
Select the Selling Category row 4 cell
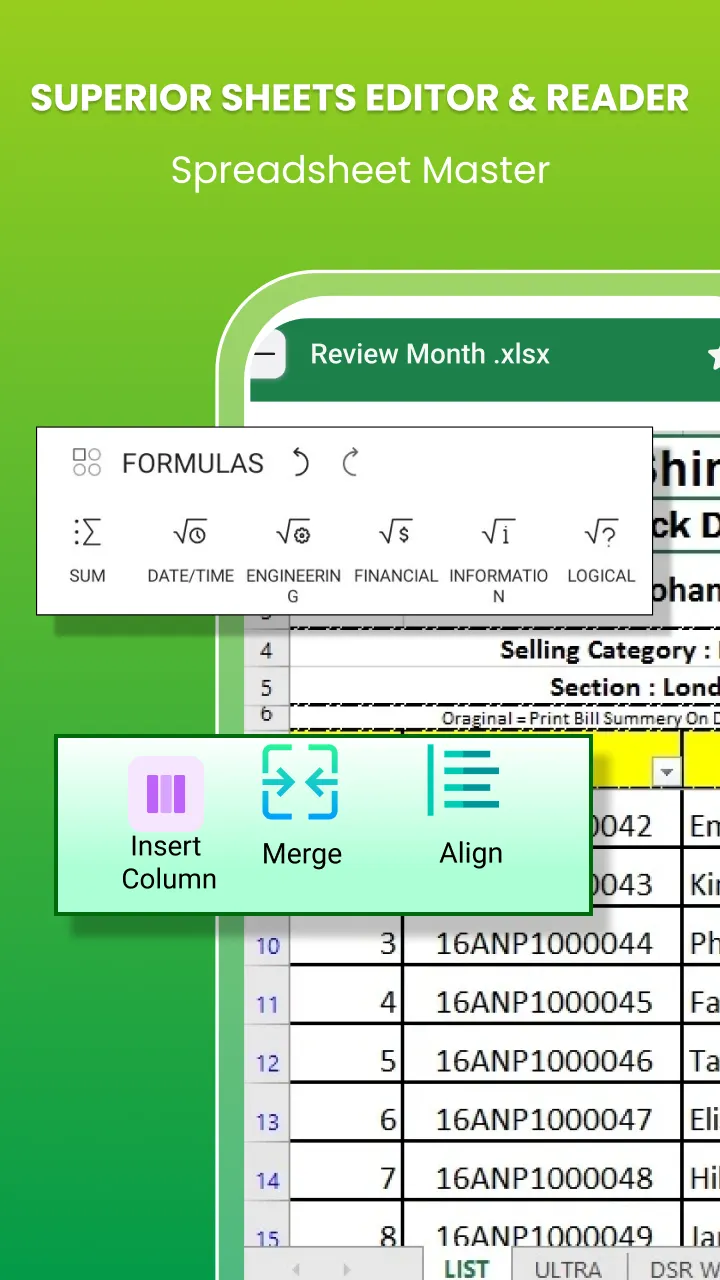click(505, 650)
